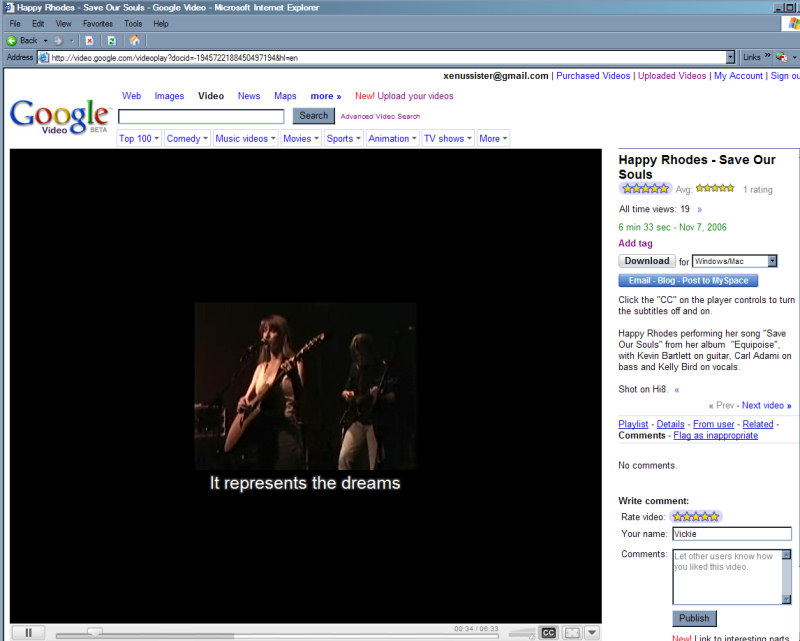Go back with the green Back arrow

tap(22, 40)
